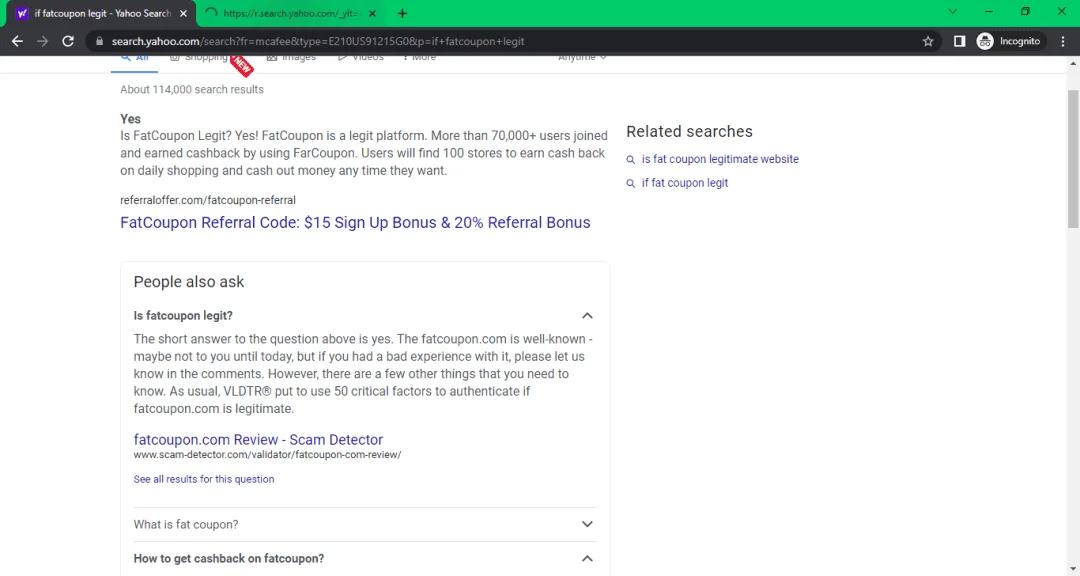Focus the address bar URL
Viewport: 1080px width, 576px height.
click(x=318, y=41)
